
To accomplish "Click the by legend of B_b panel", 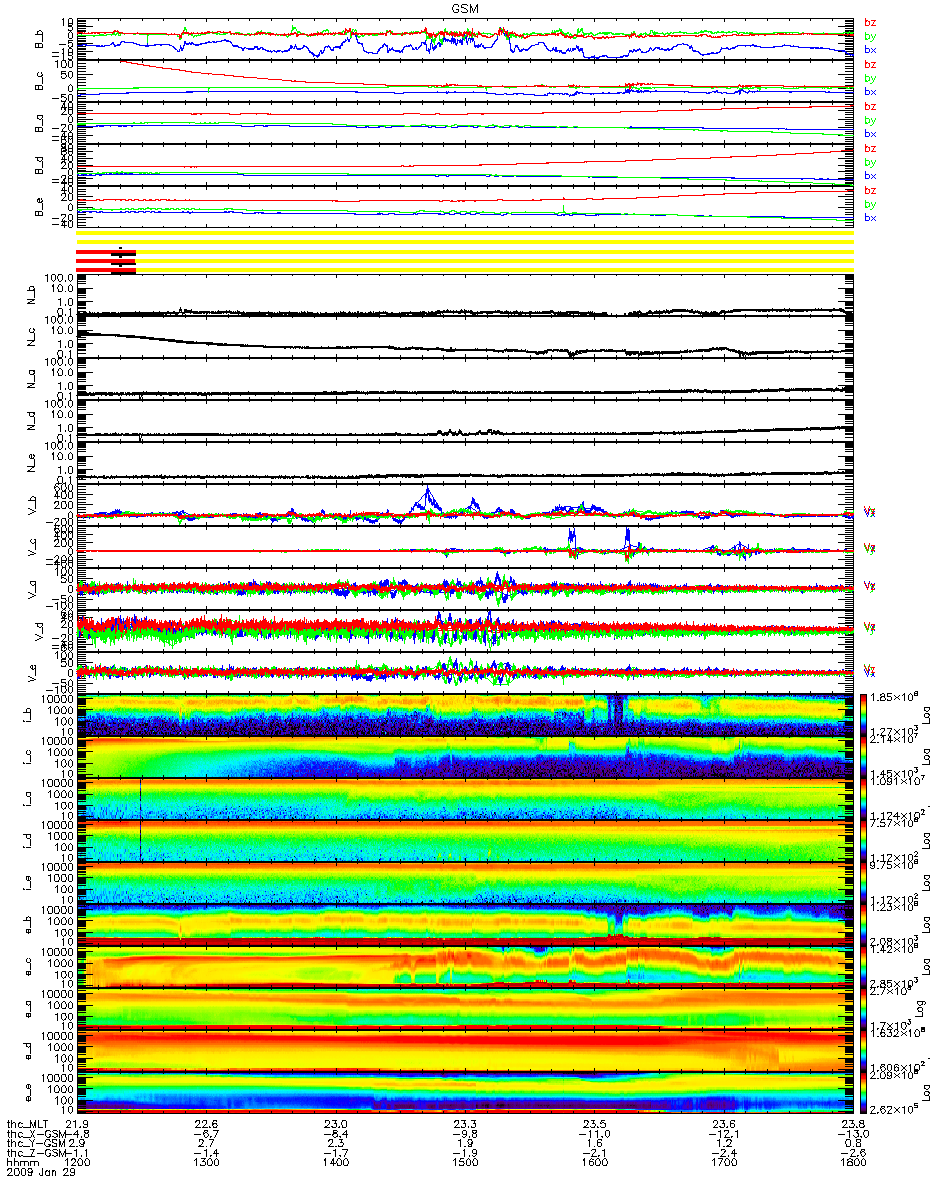I will pyautogui.click(x=870, y=36).
